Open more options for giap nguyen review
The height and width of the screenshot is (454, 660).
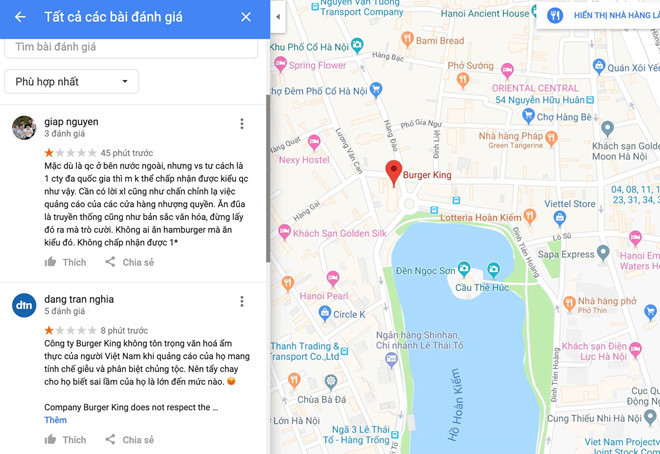242,123
